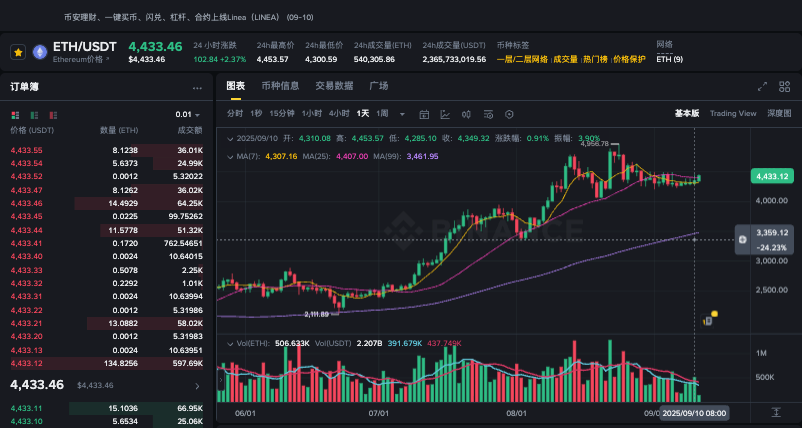Image resolution: width=802 pixels, height=428 pixels.
Task: Select the 4小时 chart interval
Action: (339, 114)
